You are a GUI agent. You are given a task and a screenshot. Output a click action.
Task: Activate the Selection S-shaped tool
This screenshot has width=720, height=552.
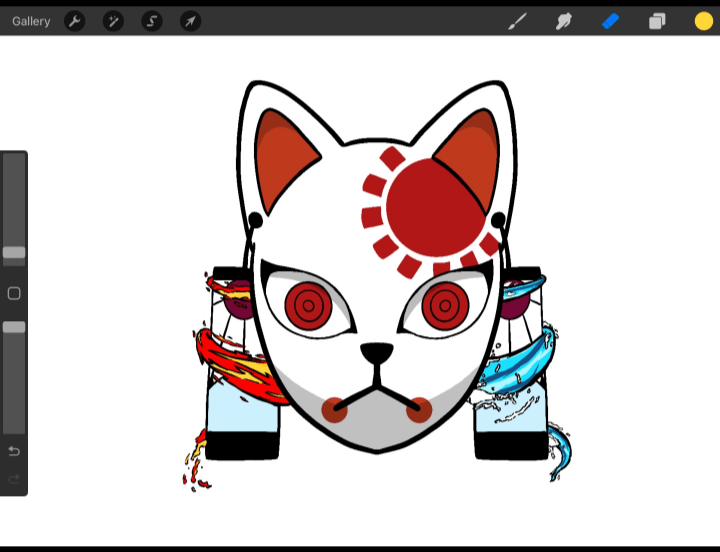[x=152, y=21]
